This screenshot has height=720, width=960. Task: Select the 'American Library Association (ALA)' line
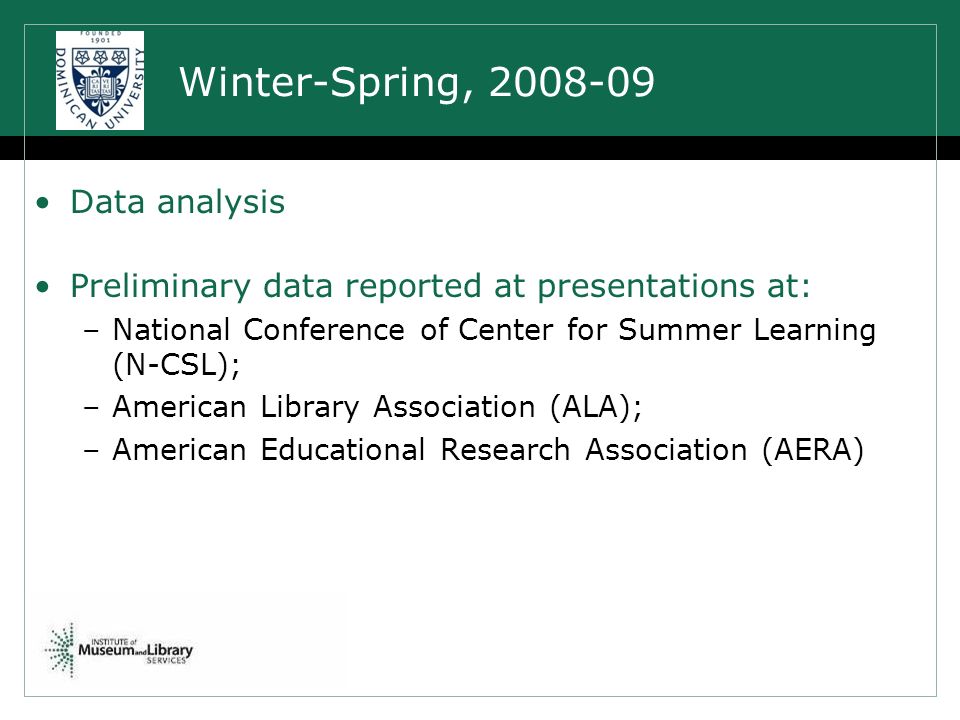click(x=377, y=407)
